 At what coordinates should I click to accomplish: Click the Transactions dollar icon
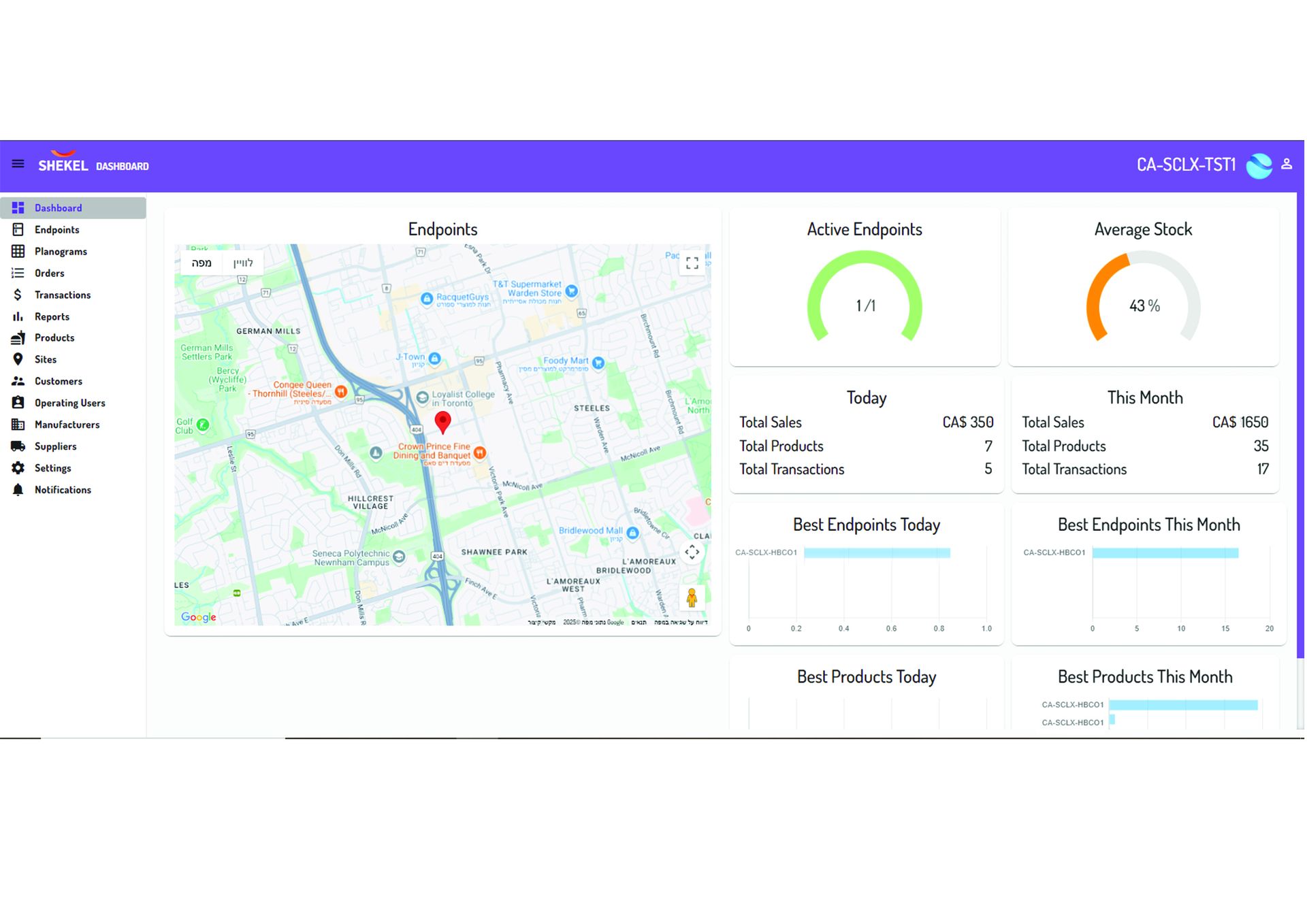tap(18, 295)
